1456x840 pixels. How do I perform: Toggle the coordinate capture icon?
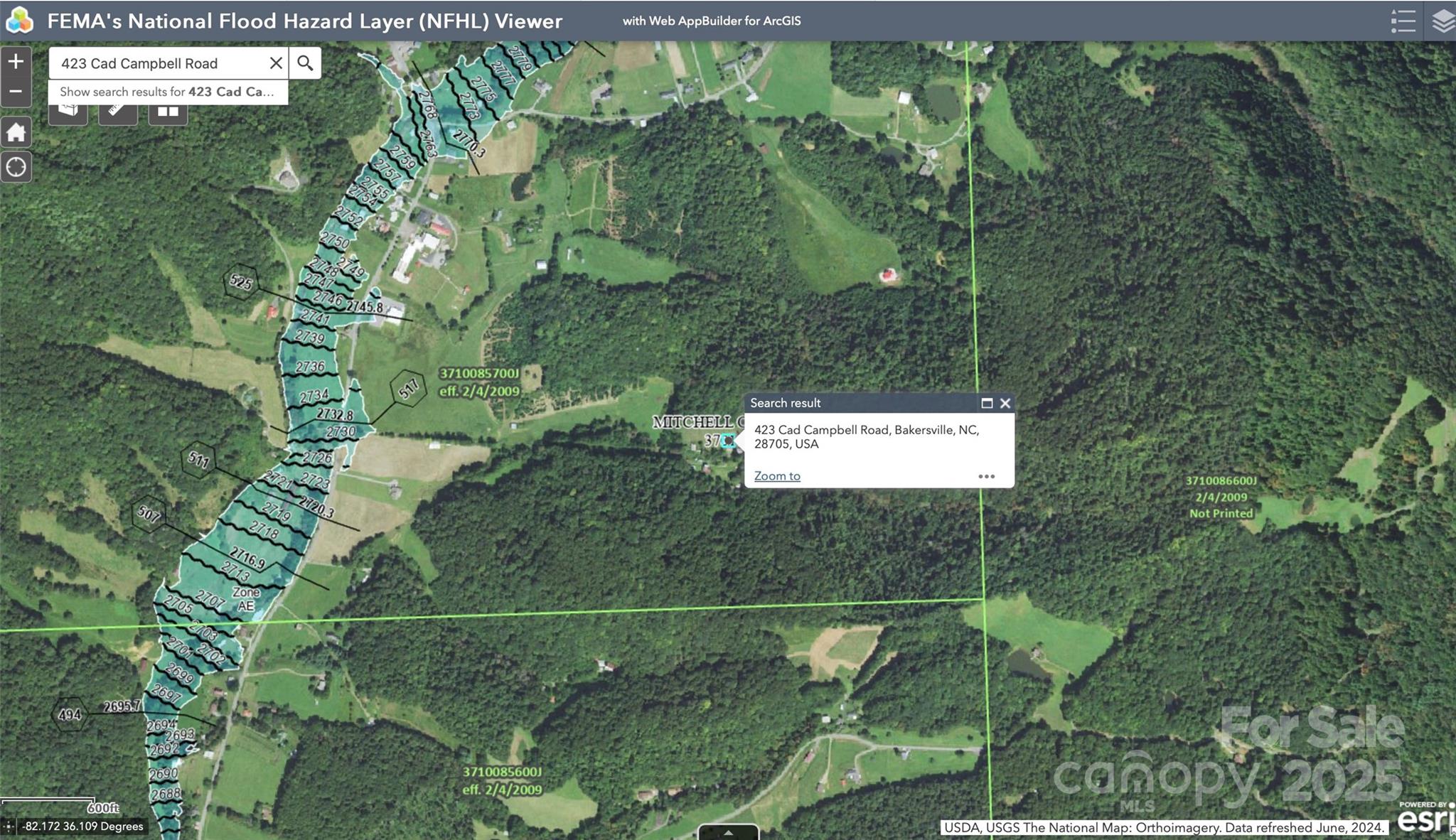point(9,826)
